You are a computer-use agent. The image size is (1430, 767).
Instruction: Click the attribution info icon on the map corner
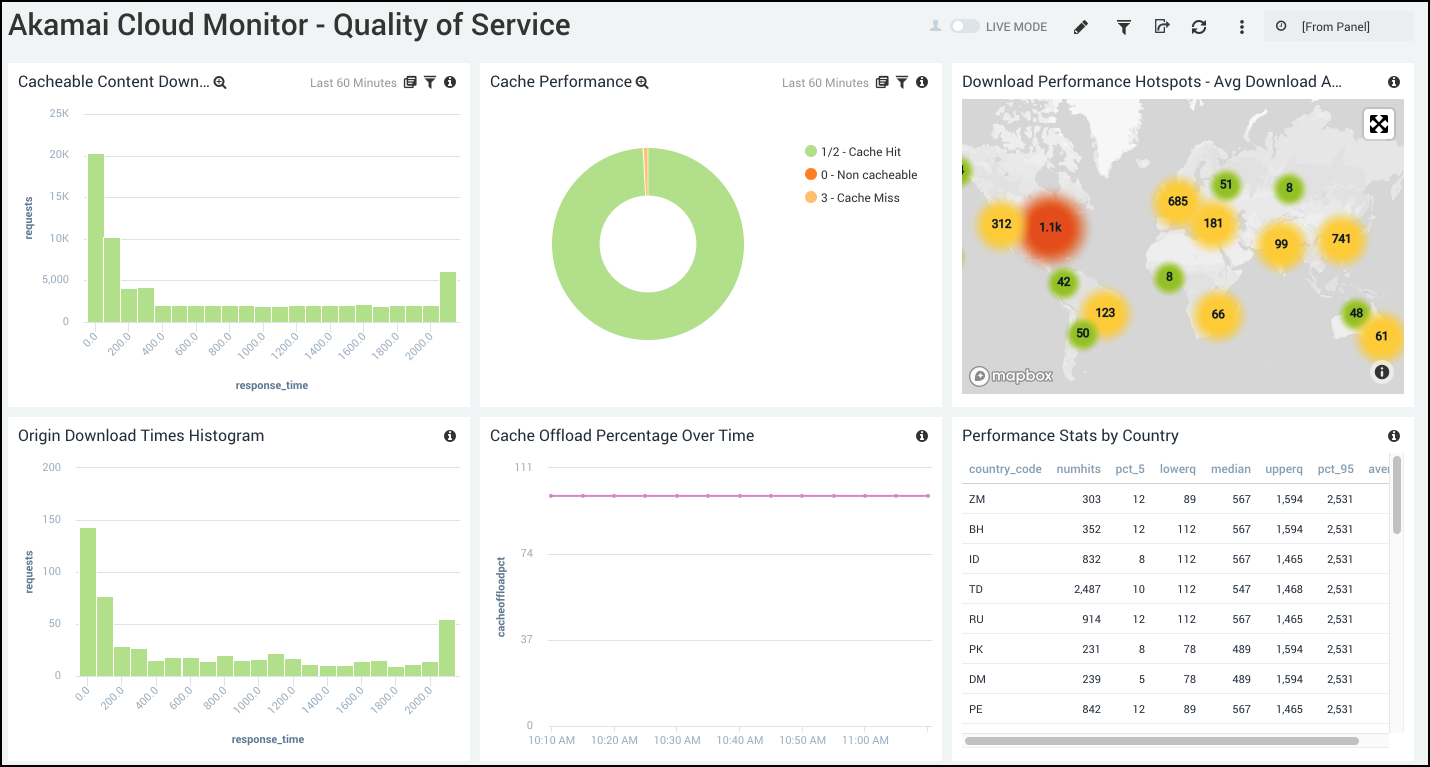[x=1382, y=372]
